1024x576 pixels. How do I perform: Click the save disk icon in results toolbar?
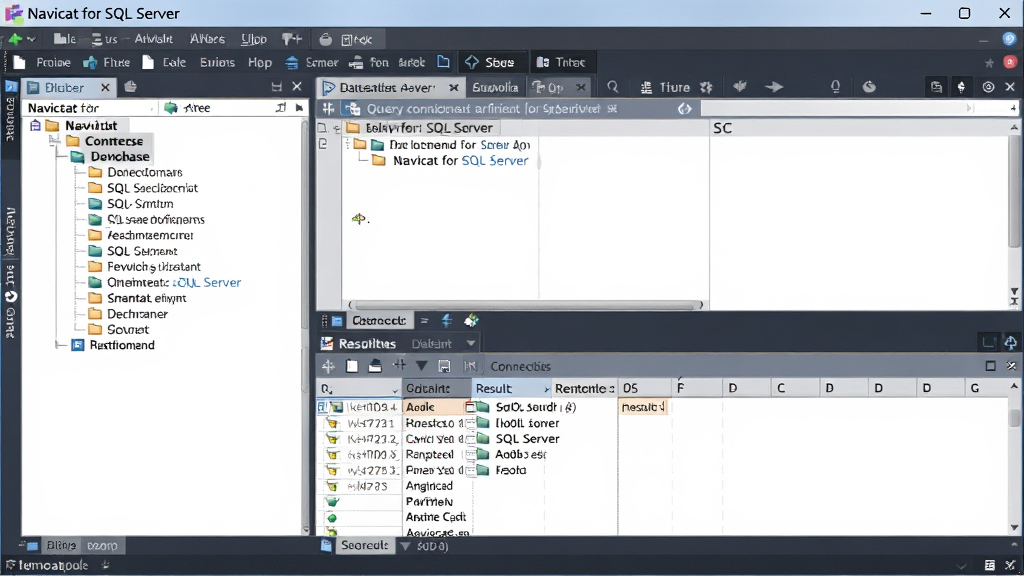click(444, 366)
